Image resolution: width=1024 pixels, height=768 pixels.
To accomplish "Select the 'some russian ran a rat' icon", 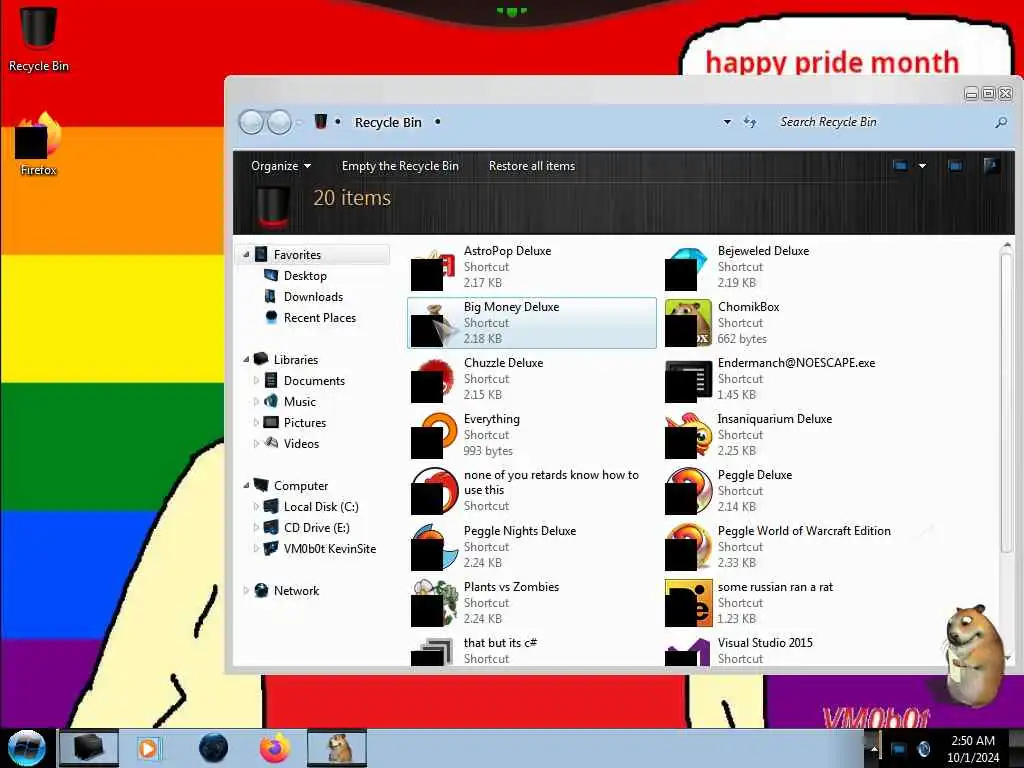I will click(x=688, y=603).
